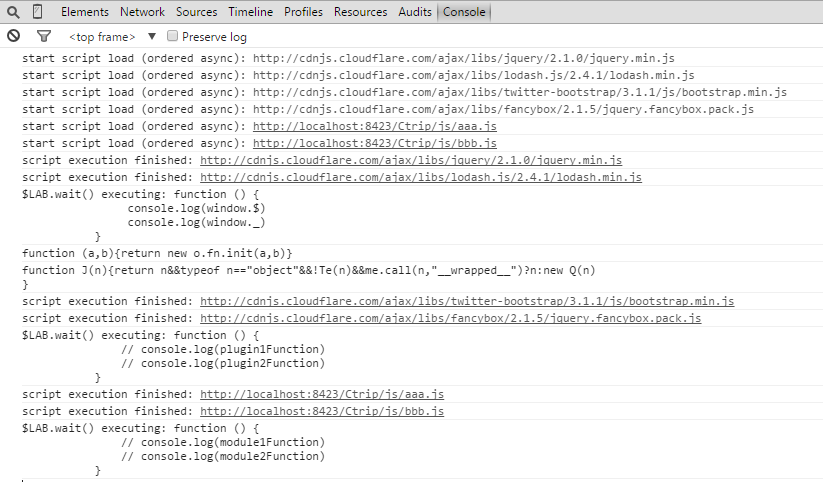
Task: Select the Profiles tab
Action: coord(303,12)
